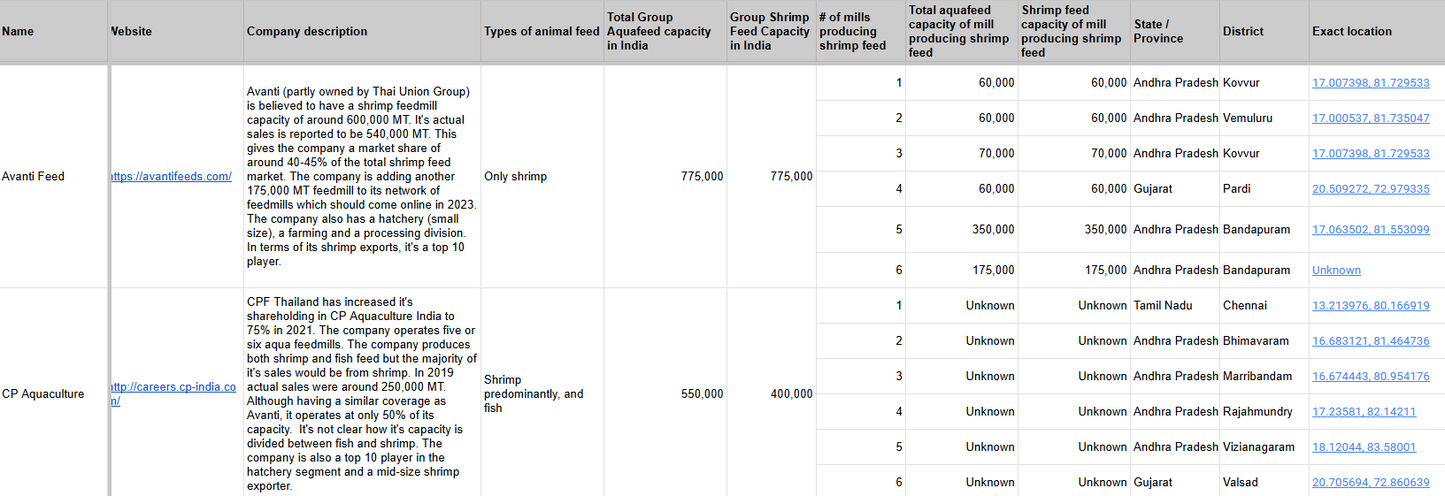Click the Avanti company description text cell

pyautogui.click(x=361, y=177)
